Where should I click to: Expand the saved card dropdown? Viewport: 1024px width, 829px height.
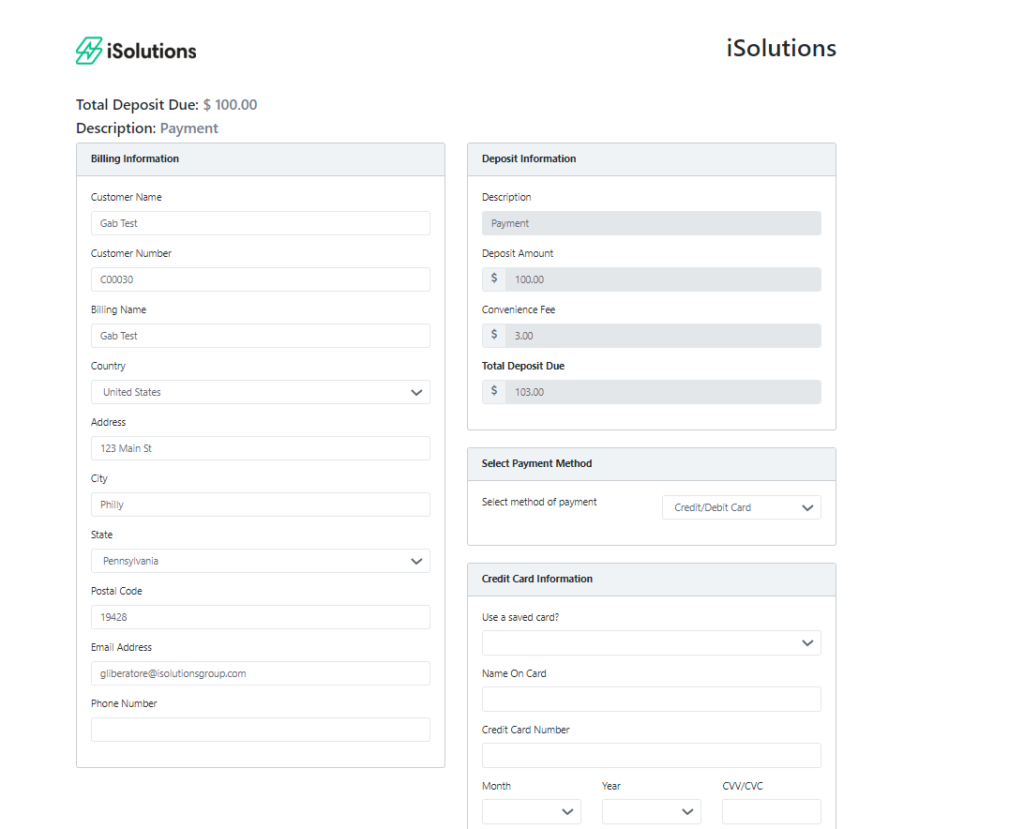(x=651, y=644)
